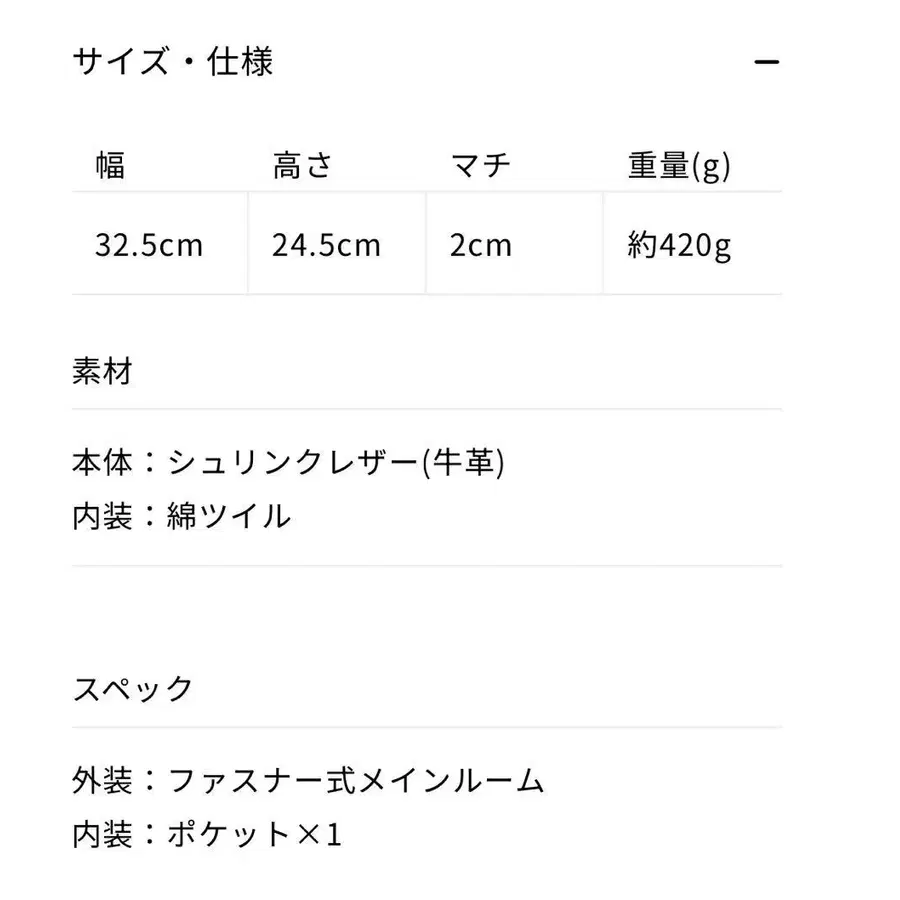
Task: Select the 綿ツイル lining text
Action: click(228, 516)
